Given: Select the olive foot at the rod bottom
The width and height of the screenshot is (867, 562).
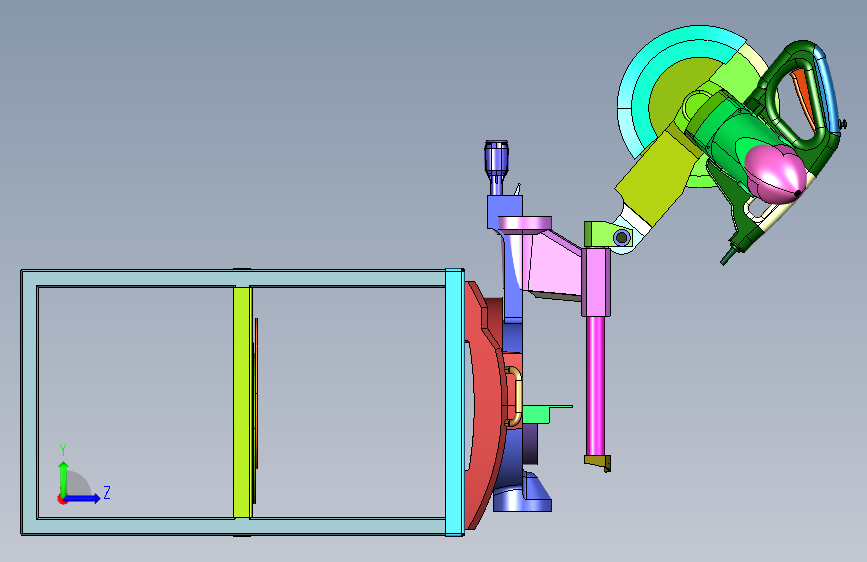Looking at the screenshot, I should click(598, 462).
